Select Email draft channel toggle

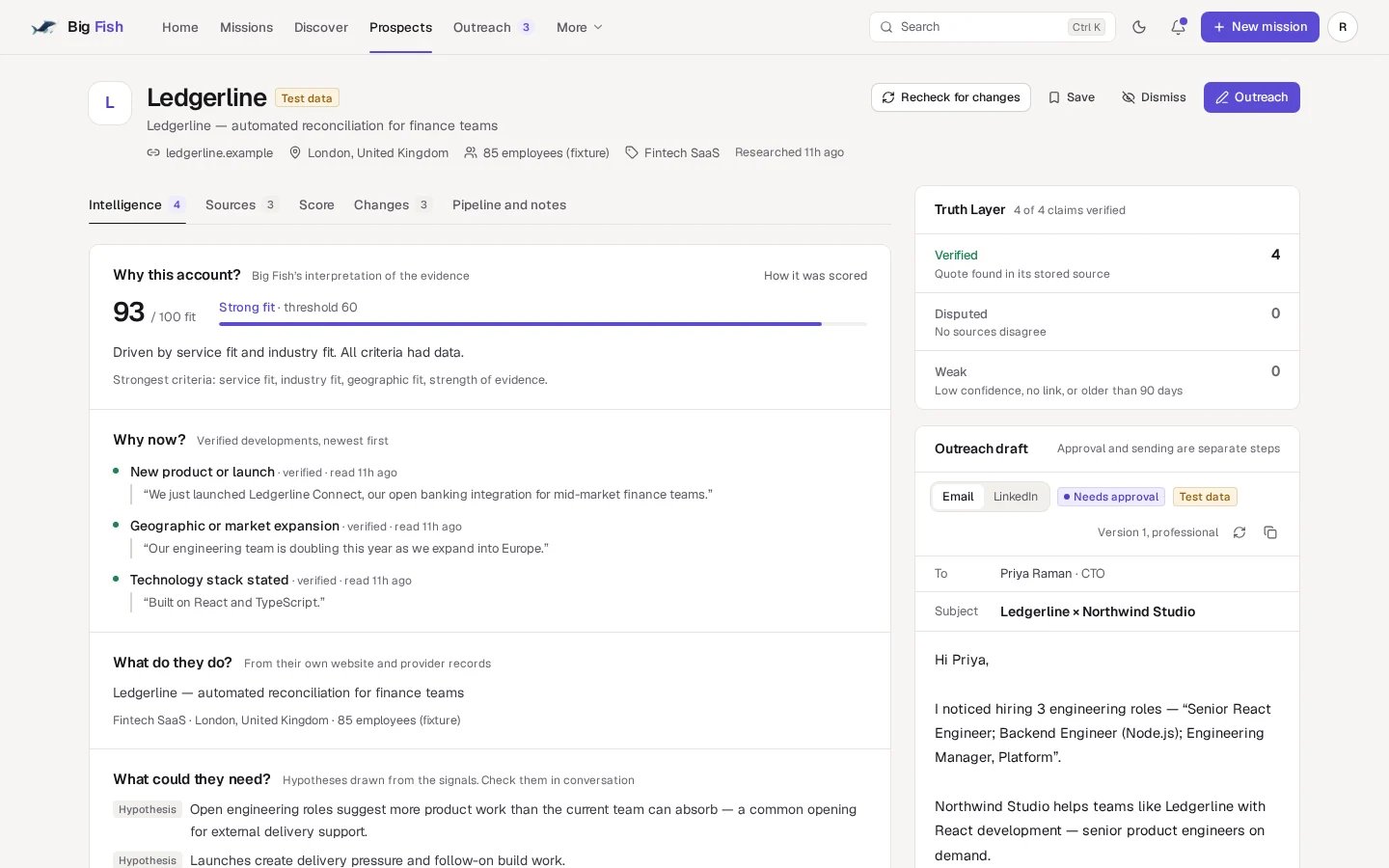(958, 497)
